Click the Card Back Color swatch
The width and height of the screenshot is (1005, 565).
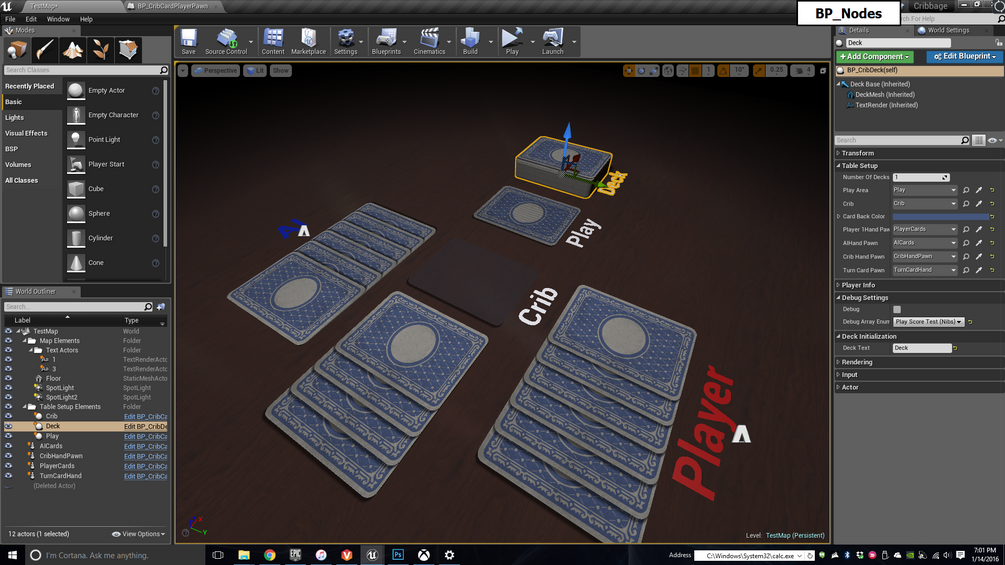(x=940, y=217)
